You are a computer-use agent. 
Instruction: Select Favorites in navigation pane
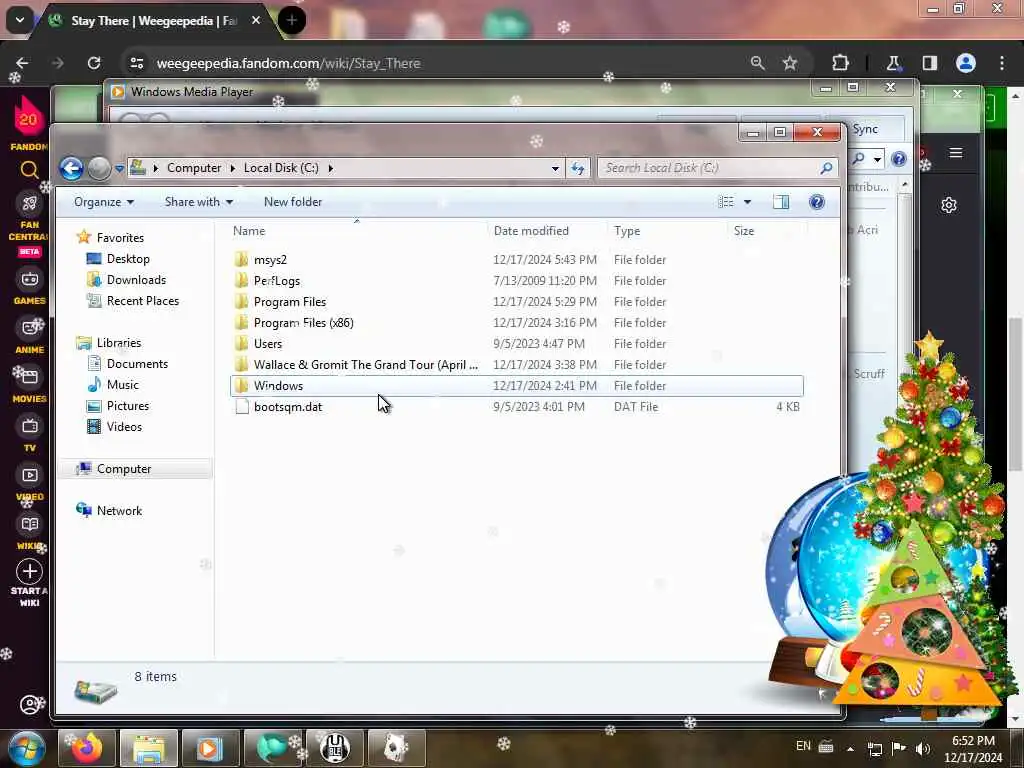pyautogui.click(x=120, y=238)
